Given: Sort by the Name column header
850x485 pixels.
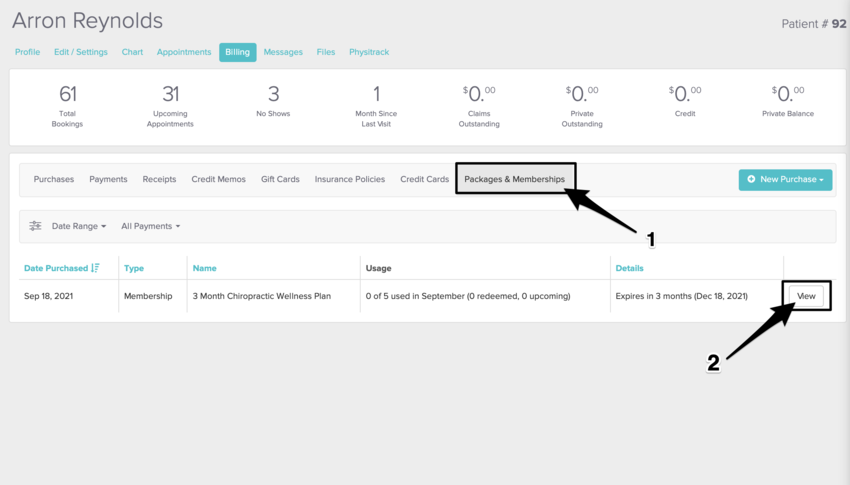Looking at the screenshot, I should coord(204,268).
